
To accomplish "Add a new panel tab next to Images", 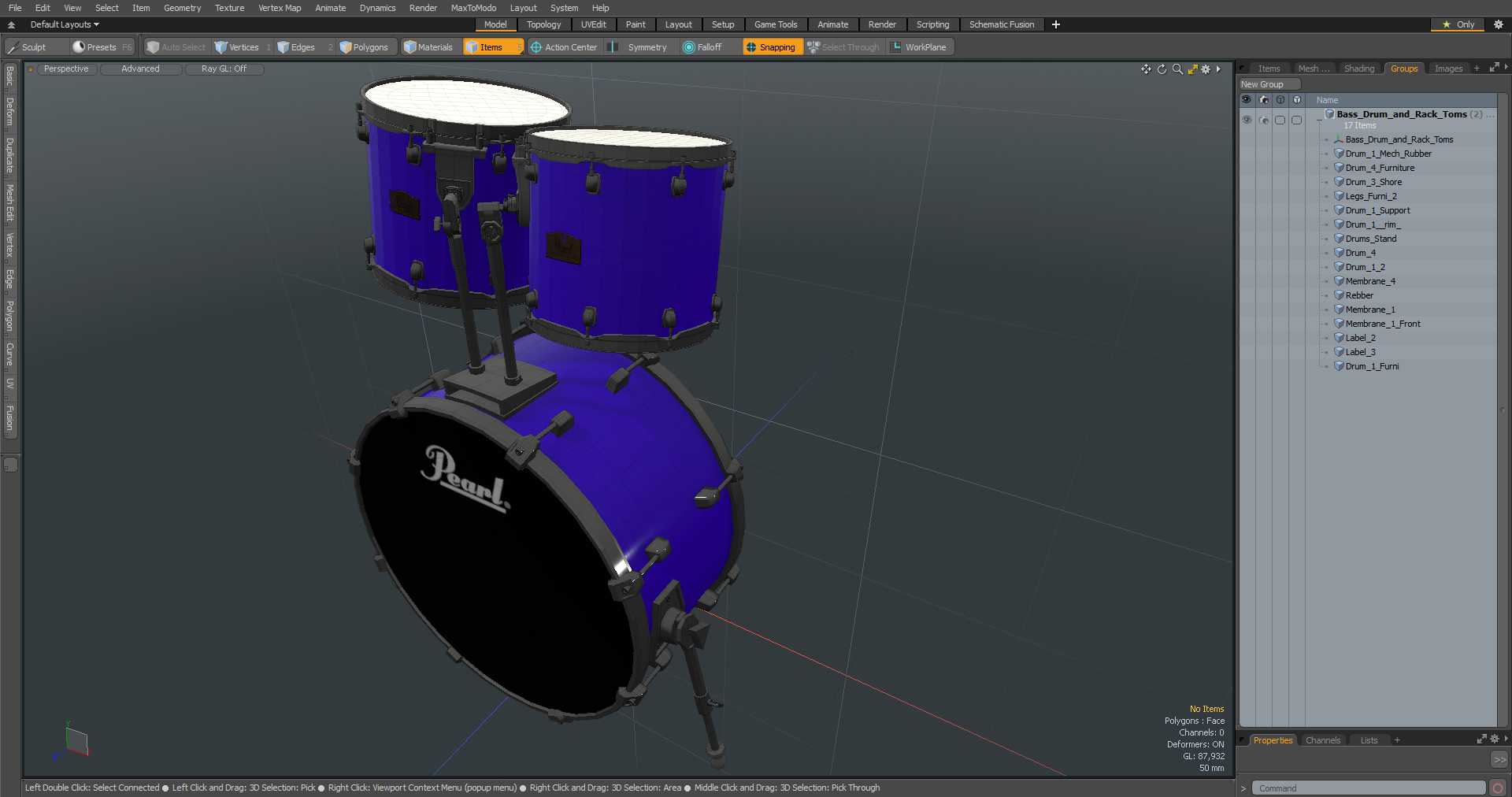I will click(x=1477, y=69).
